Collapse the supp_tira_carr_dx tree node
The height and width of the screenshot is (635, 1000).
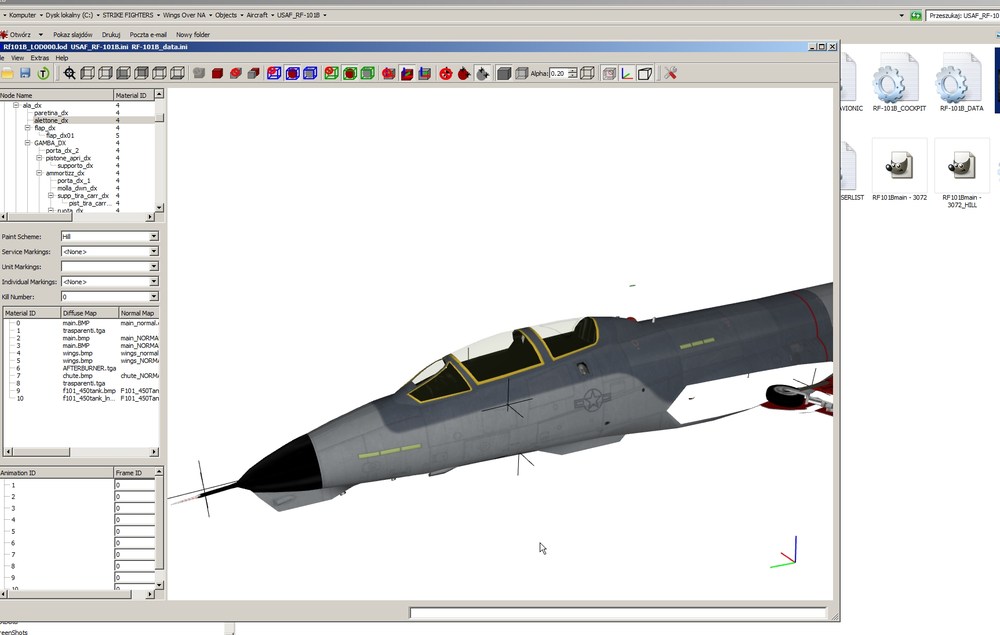[x=50, y=196]
